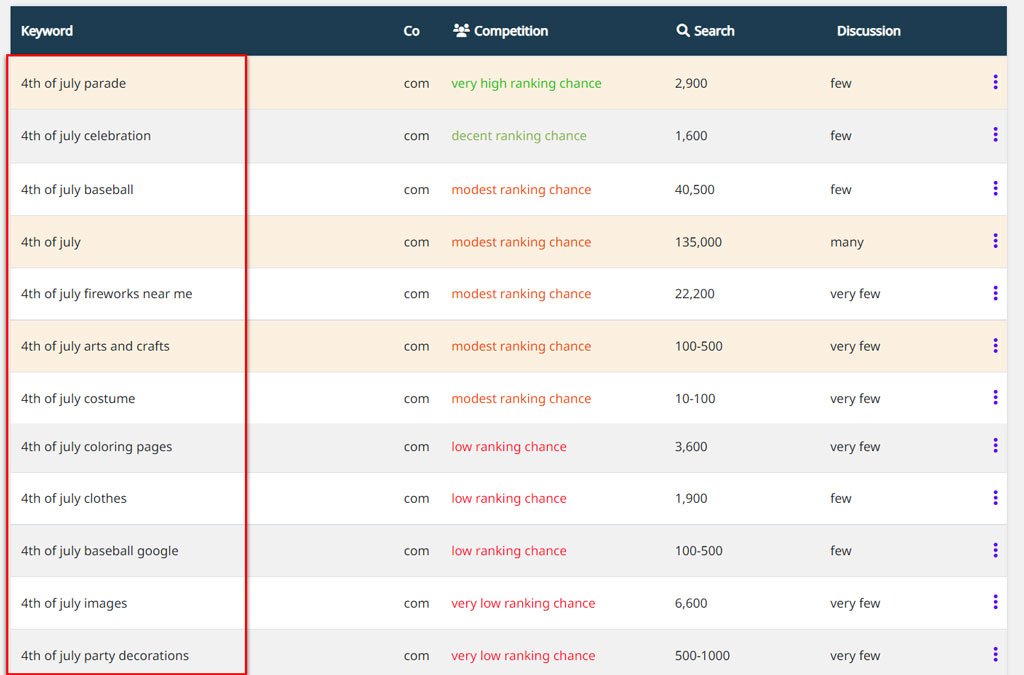
Task: Click the 'Co' column header
Action: coord(411,31)
